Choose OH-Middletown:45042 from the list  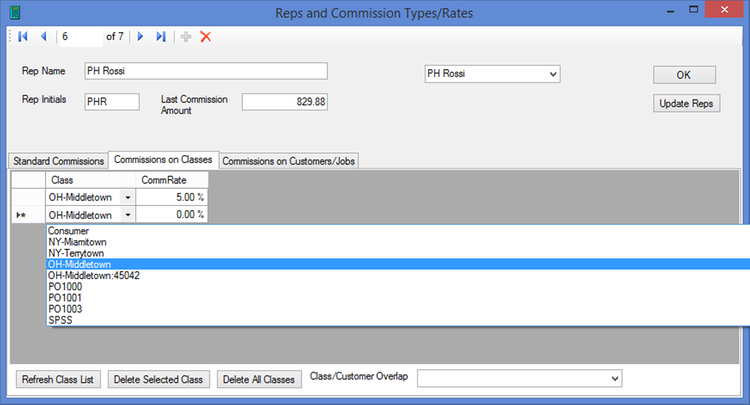398,275
